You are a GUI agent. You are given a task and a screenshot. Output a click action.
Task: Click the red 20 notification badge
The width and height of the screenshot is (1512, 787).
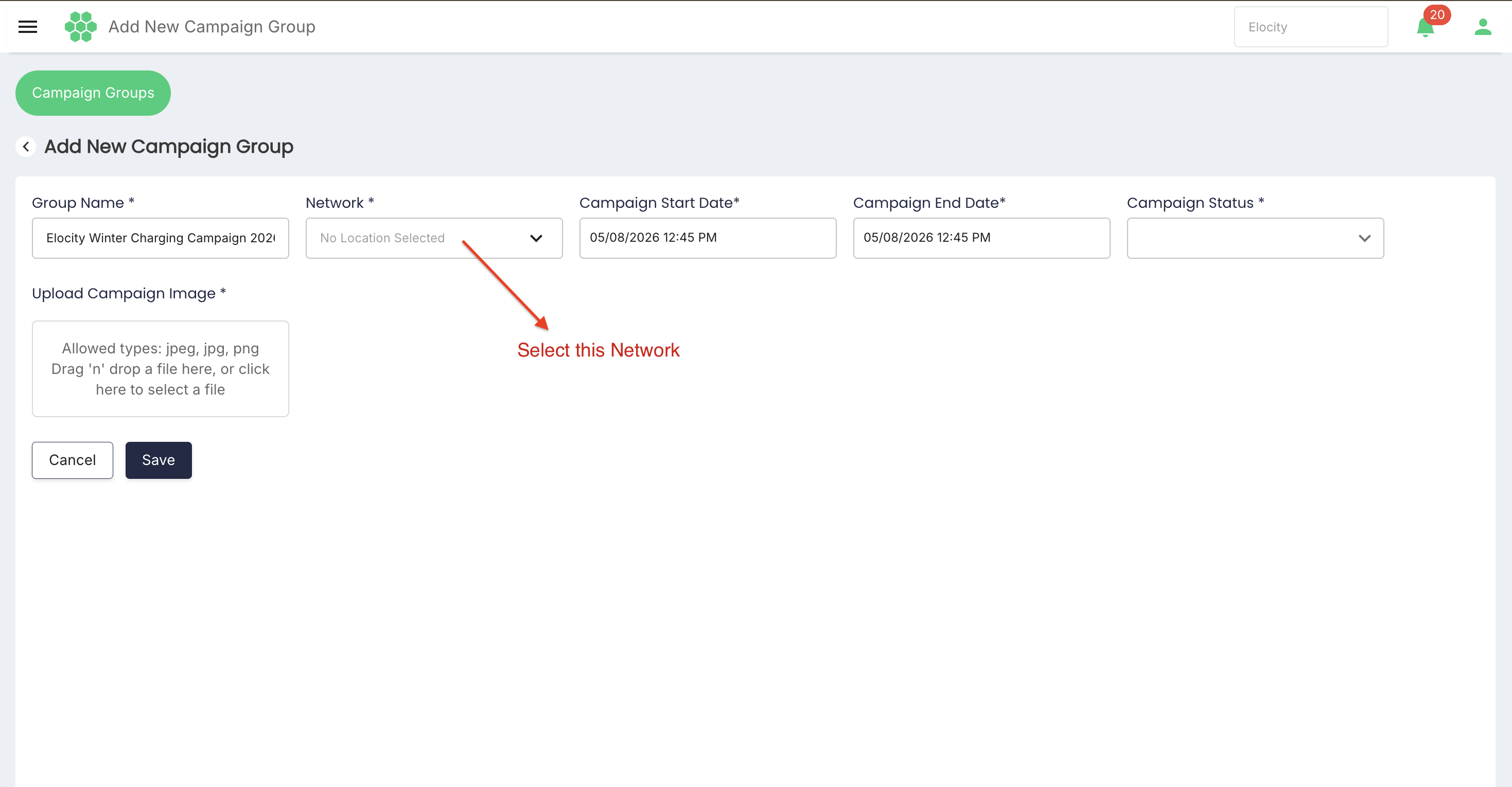pos(1437,15)
